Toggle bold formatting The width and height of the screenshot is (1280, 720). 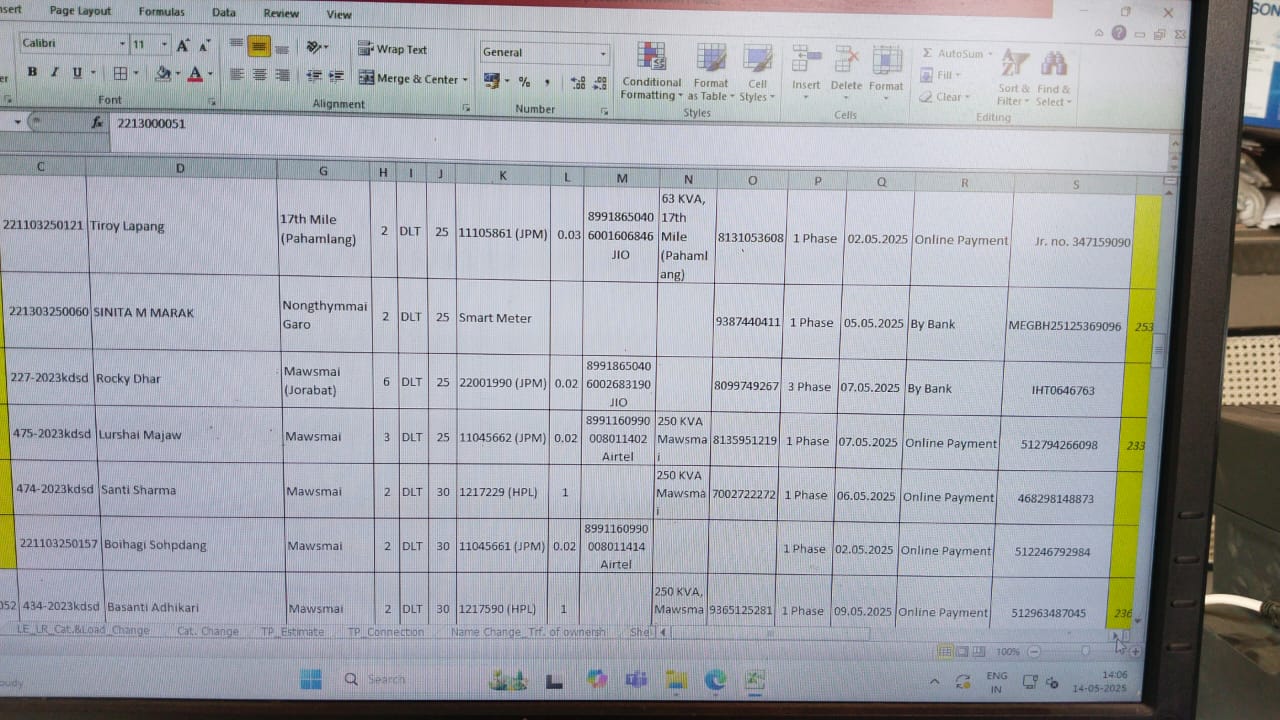32,72
